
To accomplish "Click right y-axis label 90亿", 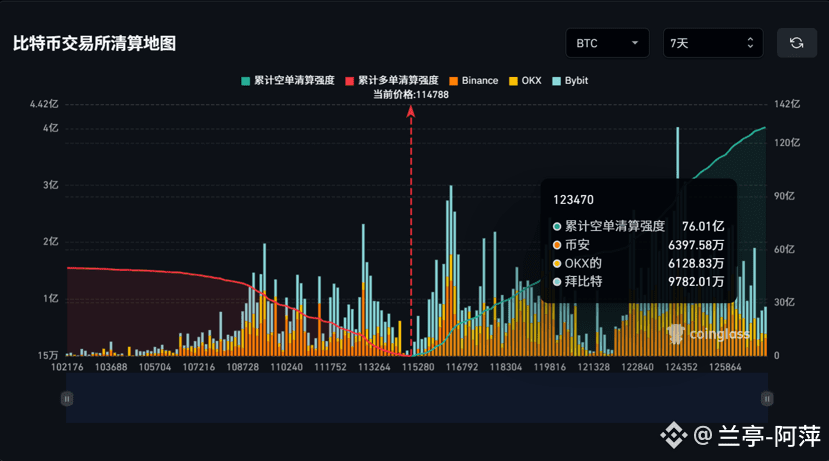I will (785, 196).
